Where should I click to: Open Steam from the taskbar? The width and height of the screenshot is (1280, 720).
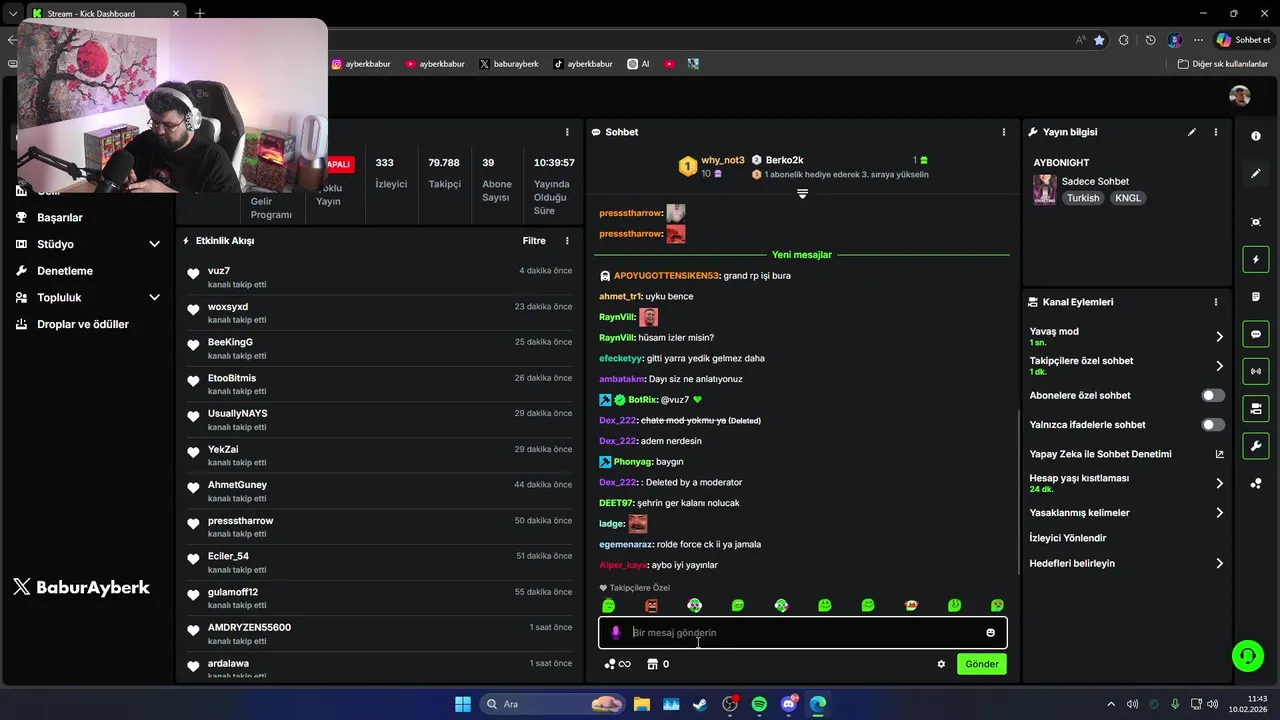pyautogui.click(x=700, y=704)
